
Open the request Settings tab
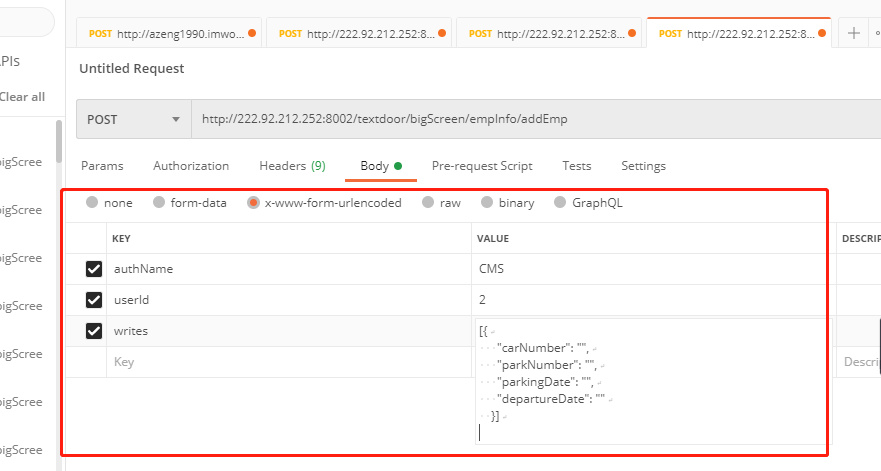click(x=643, y=166)
